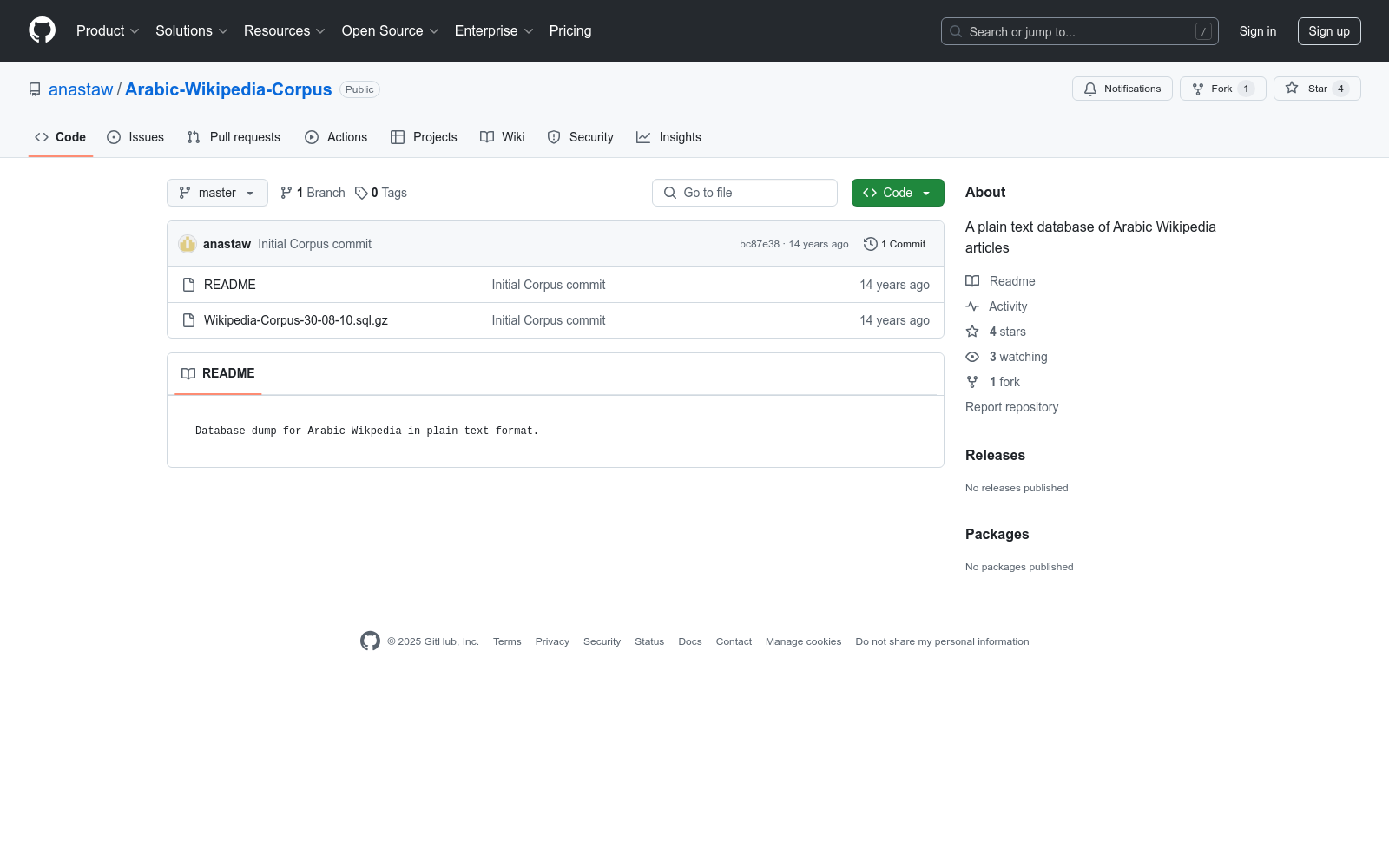This screenshot has height=868, width=1389.
Task: Select the Code tab
Action: click(x=61, y=137)
